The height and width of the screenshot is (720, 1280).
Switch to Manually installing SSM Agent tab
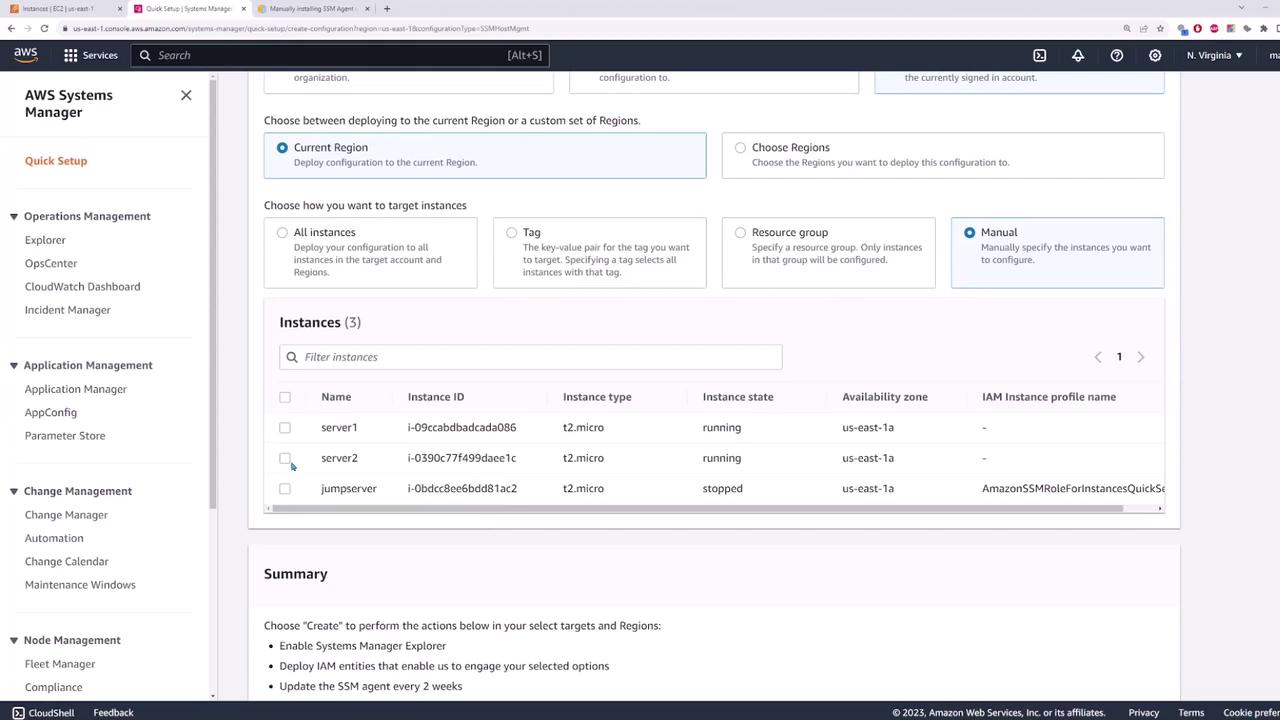[x=314, y=8]
